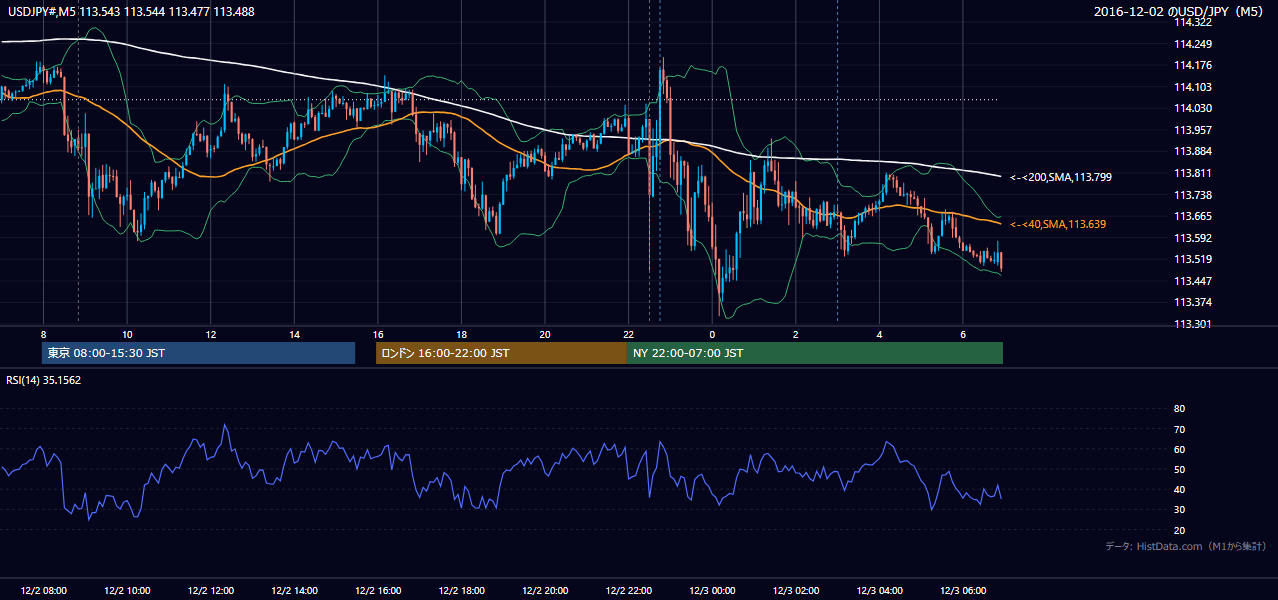The width and height of the screenshot is (1278, 600).
Task: Click the 12/2 10:00 bottom time label
Action: coord(127,590)
